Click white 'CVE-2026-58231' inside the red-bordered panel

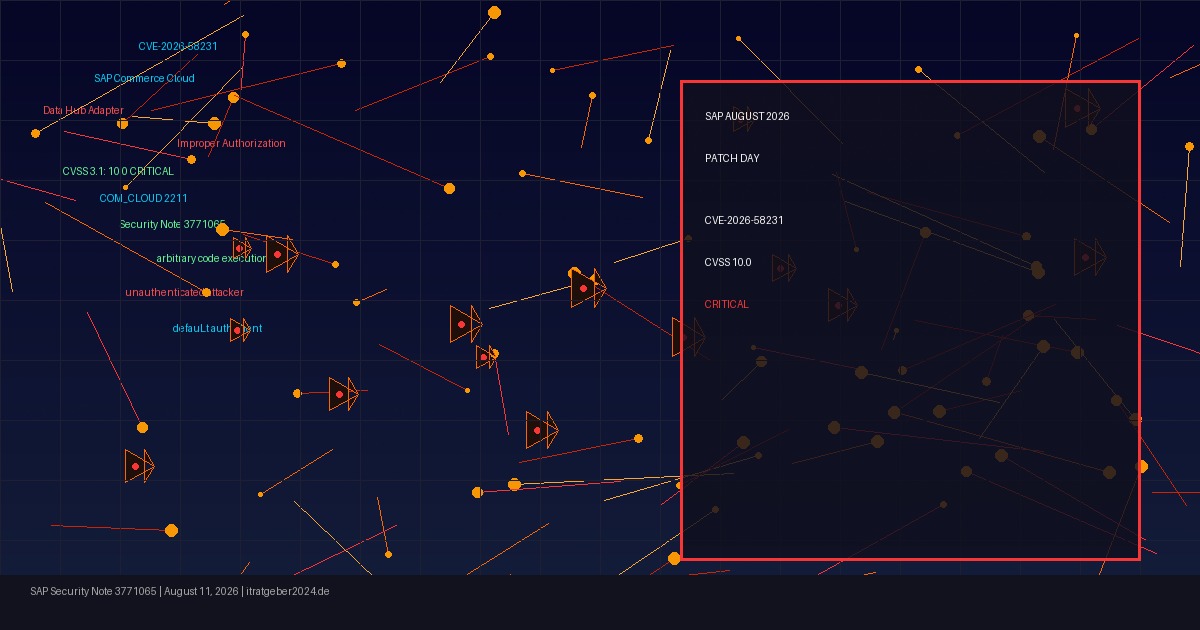point(744,220)
